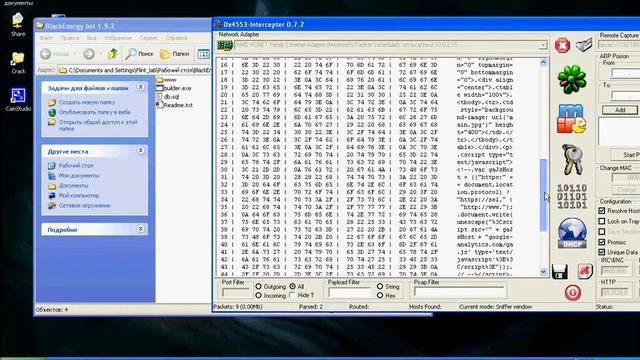The height and width of the screenshot is (360, 640).
Task: Switch to the binary digits raw mode icon
Action: tap(572, 197)
